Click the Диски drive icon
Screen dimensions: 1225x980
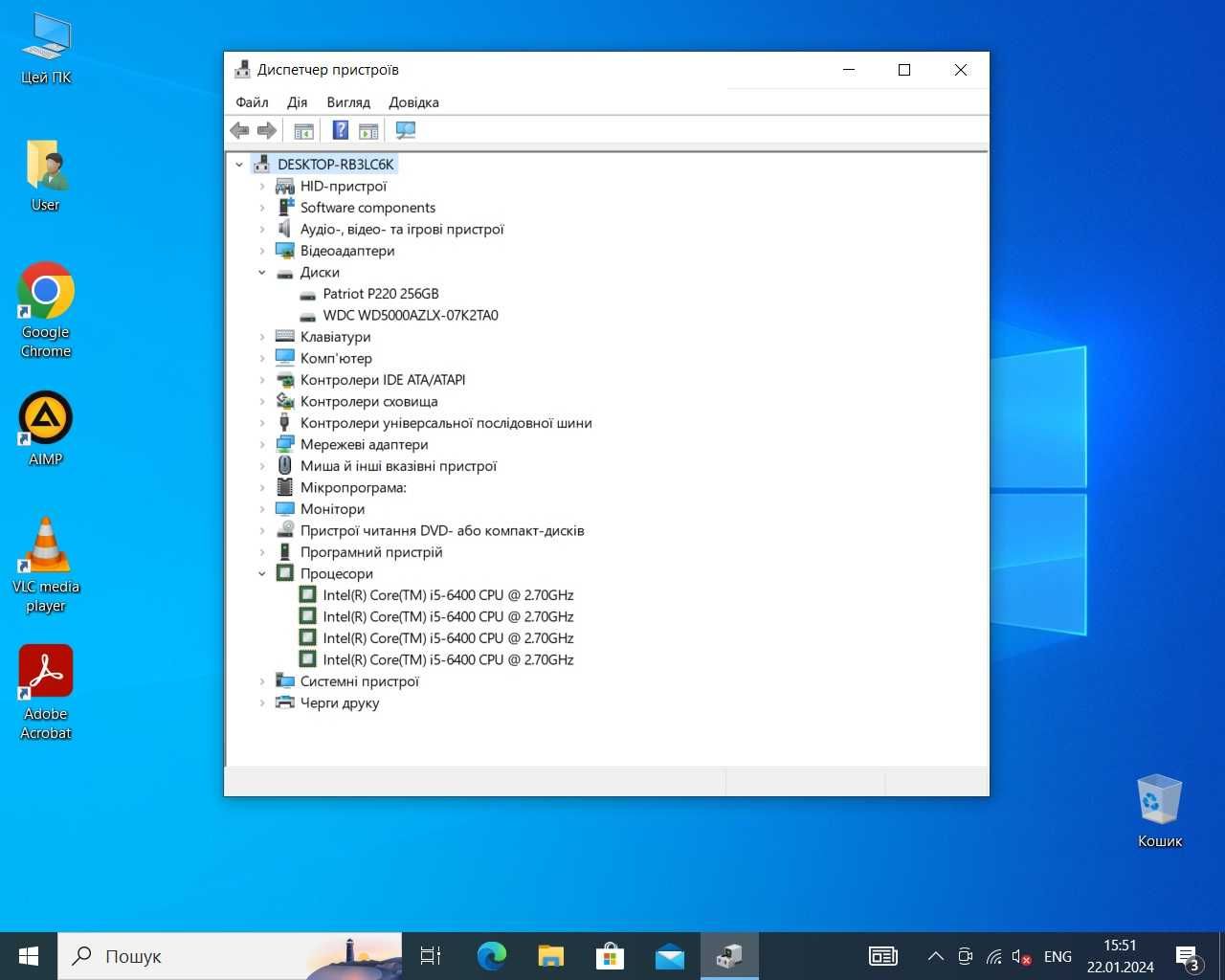click(284, 273)
